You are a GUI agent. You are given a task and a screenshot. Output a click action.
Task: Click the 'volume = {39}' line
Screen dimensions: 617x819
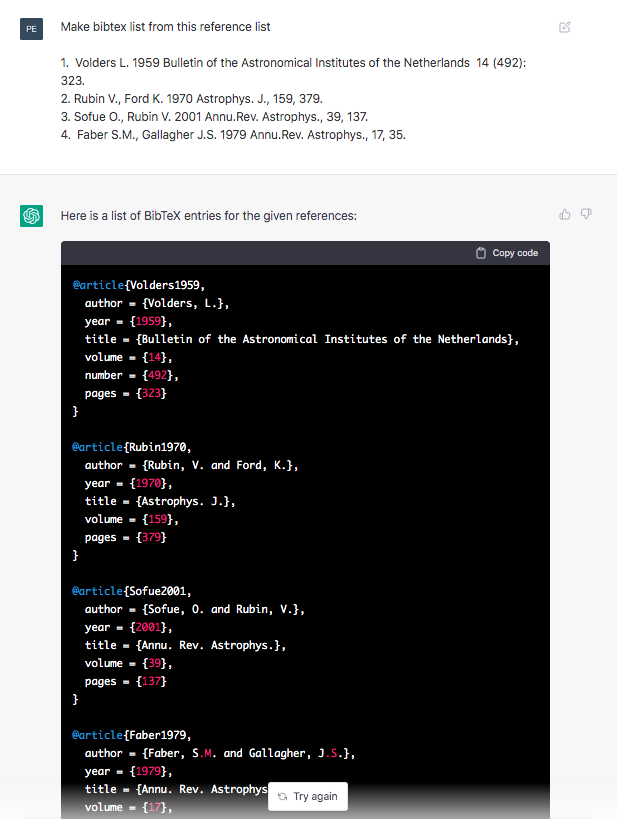pyautogui.click(x=129, y=663)
